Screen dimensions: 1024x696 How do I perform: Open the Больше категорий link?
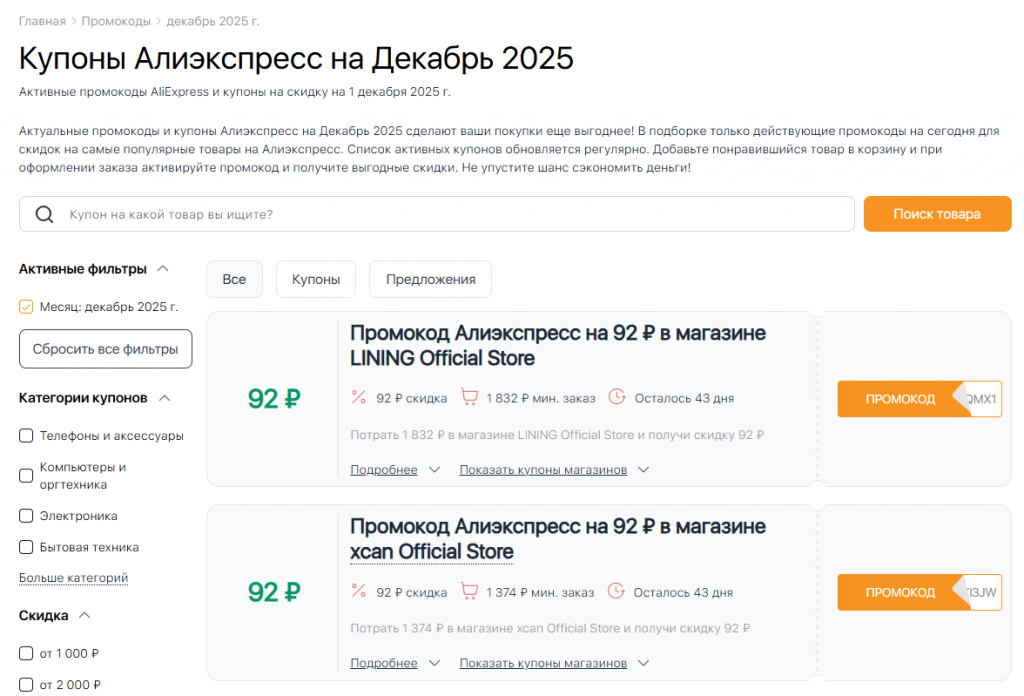[x=73, y=578]
